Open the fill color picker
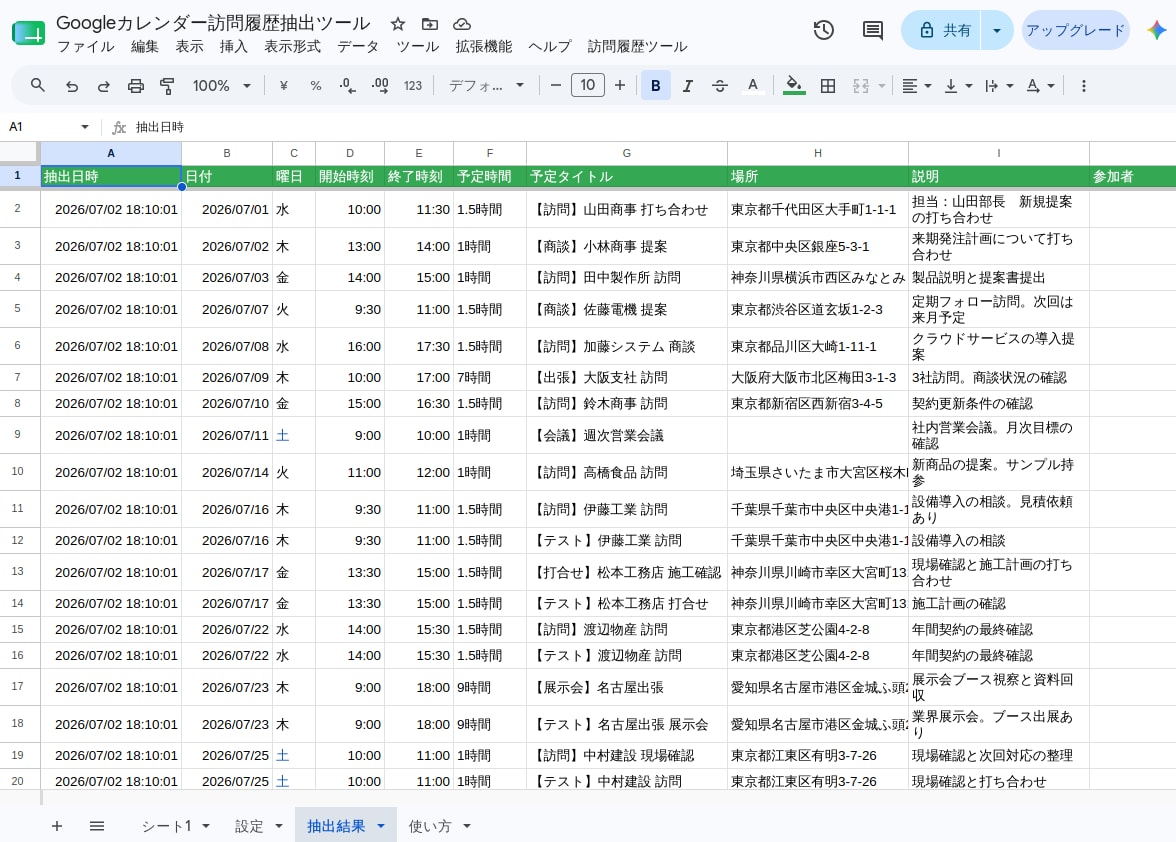Image resolution: width=1176 pixels, height=842 pixels. (794, 85)
